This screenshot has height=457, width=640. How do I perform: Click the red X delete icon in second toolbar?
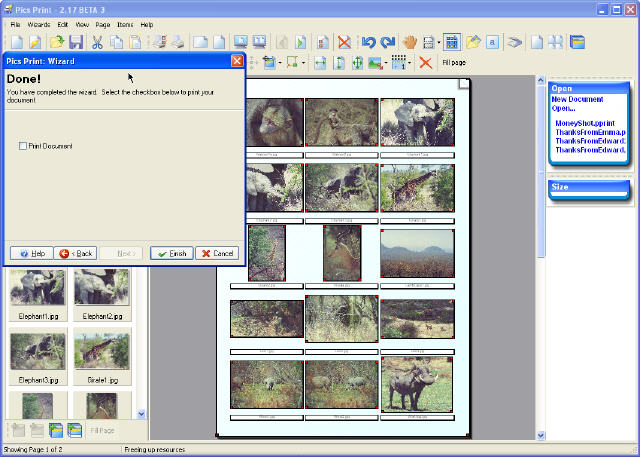[x=425, y=63]
